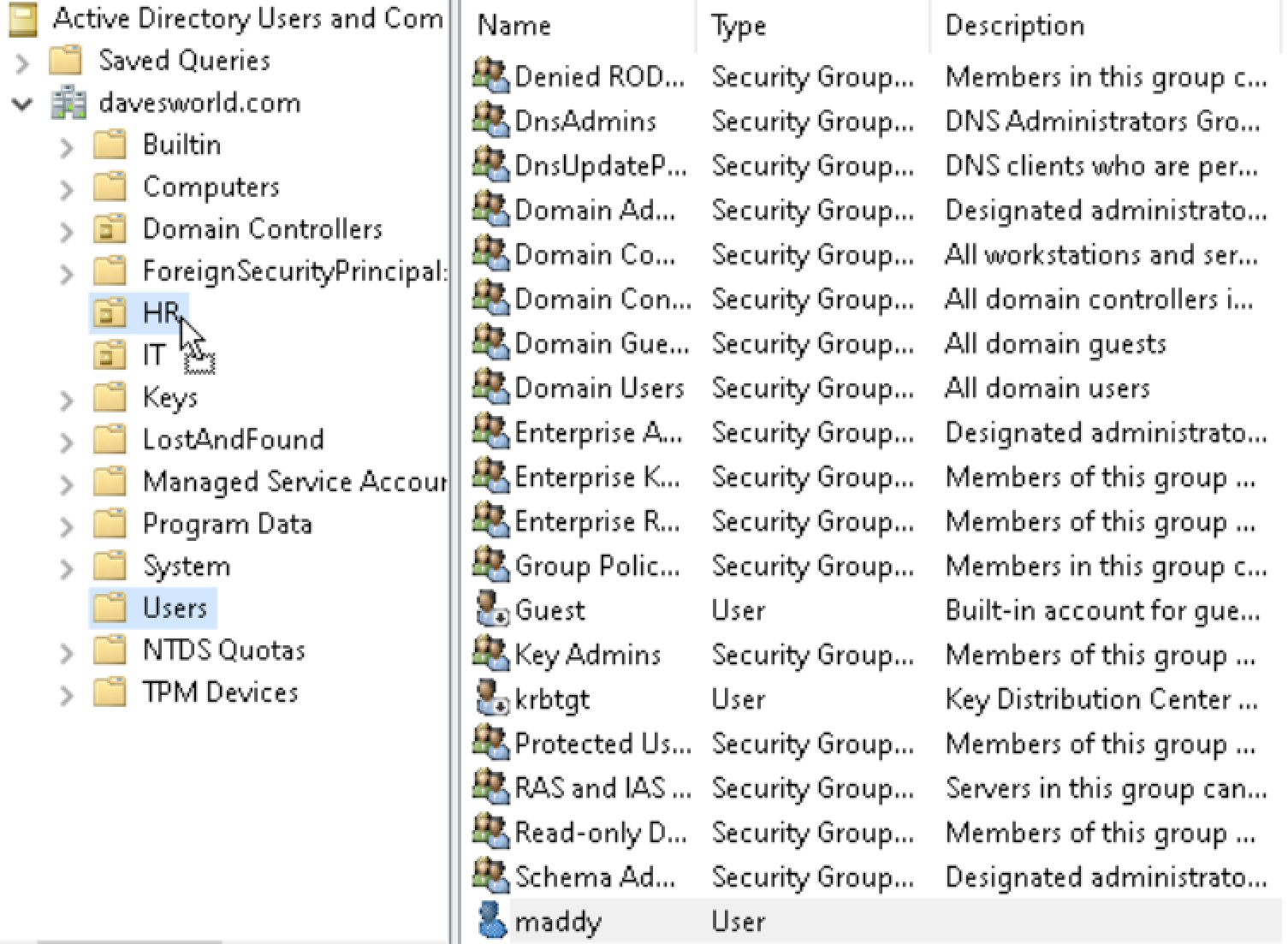
Task: Click 'All domain users' description
Action: 1047,389
